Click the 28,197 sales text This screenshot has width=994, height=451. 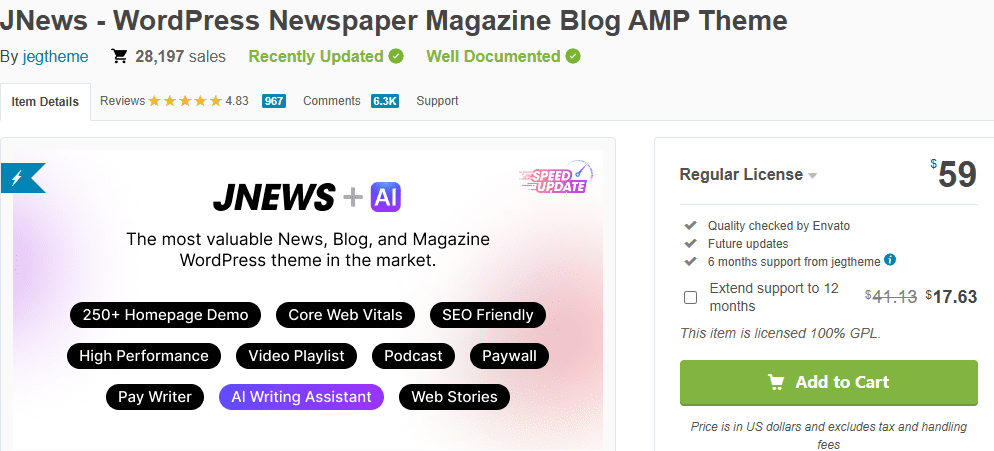180,56
